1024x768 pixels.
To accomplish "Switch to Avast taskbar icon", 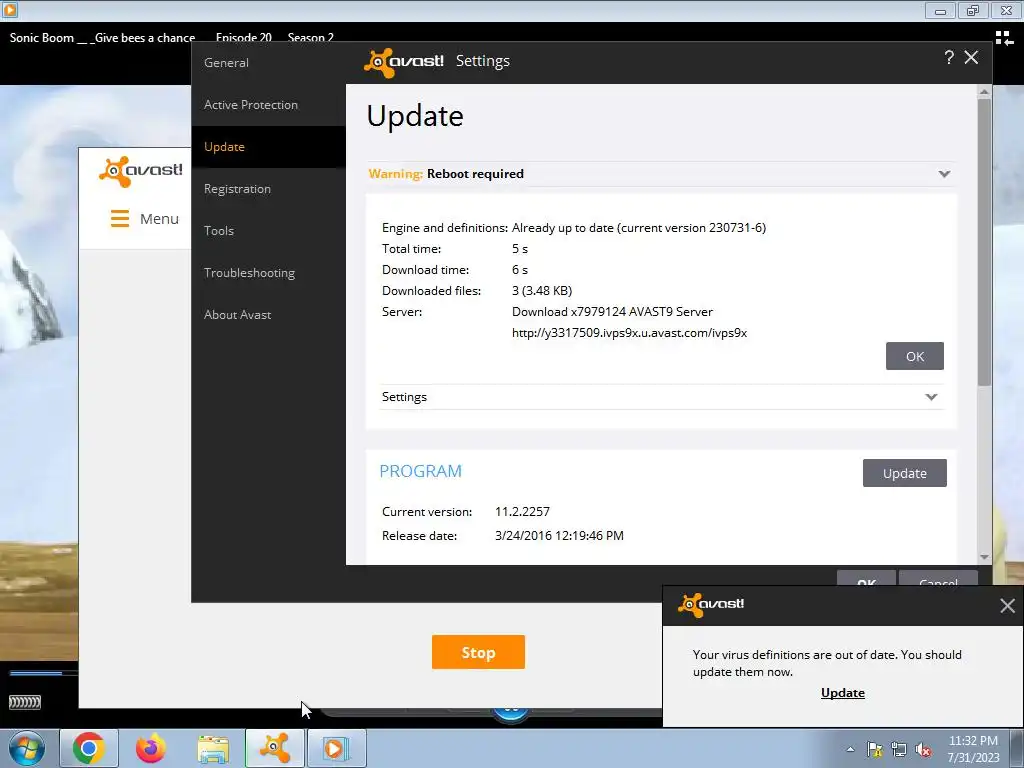I will tap(275, 748).
